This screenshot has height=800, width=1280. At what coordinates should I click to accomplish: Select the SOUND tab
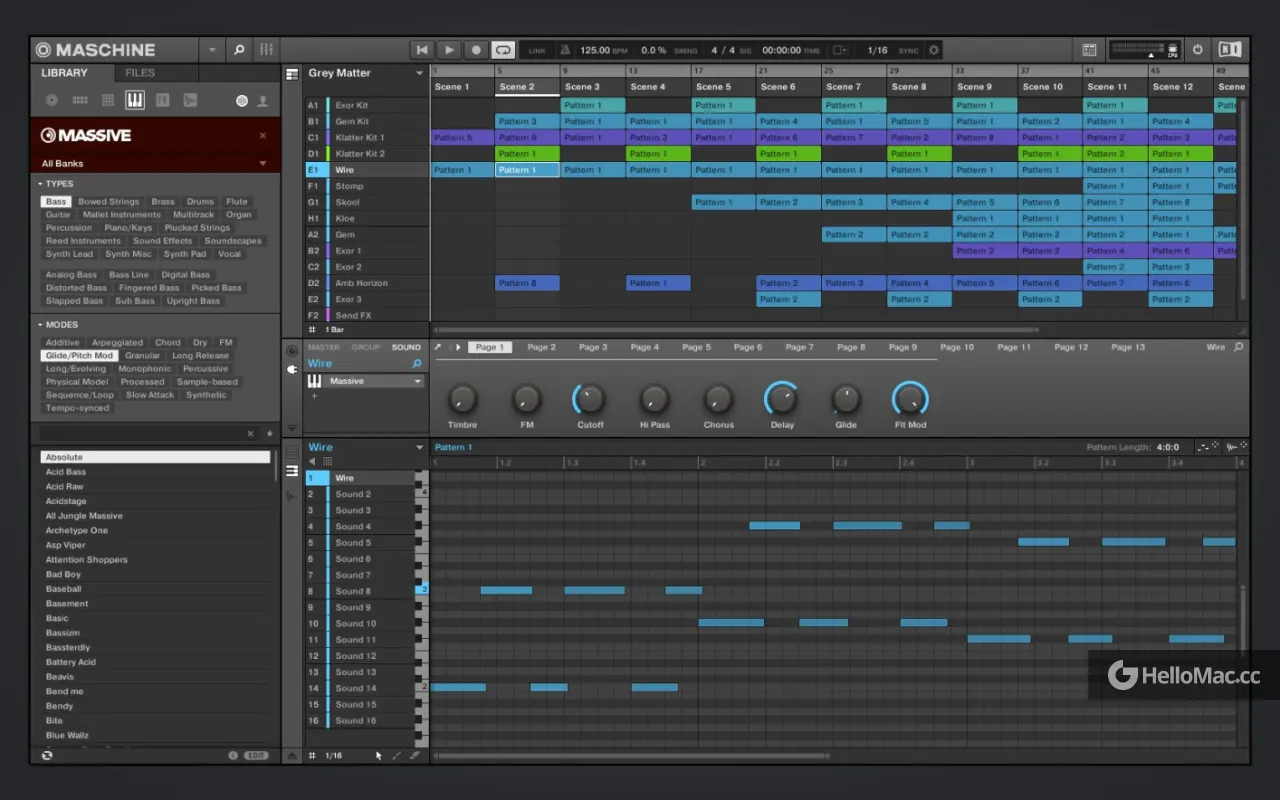[406, 347]
